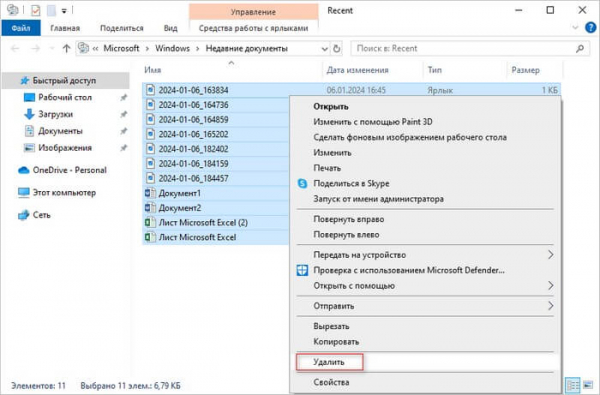Screen dimensions: 600x395
Task: Open the address bar history dropdown
Action: pos(324,49)
